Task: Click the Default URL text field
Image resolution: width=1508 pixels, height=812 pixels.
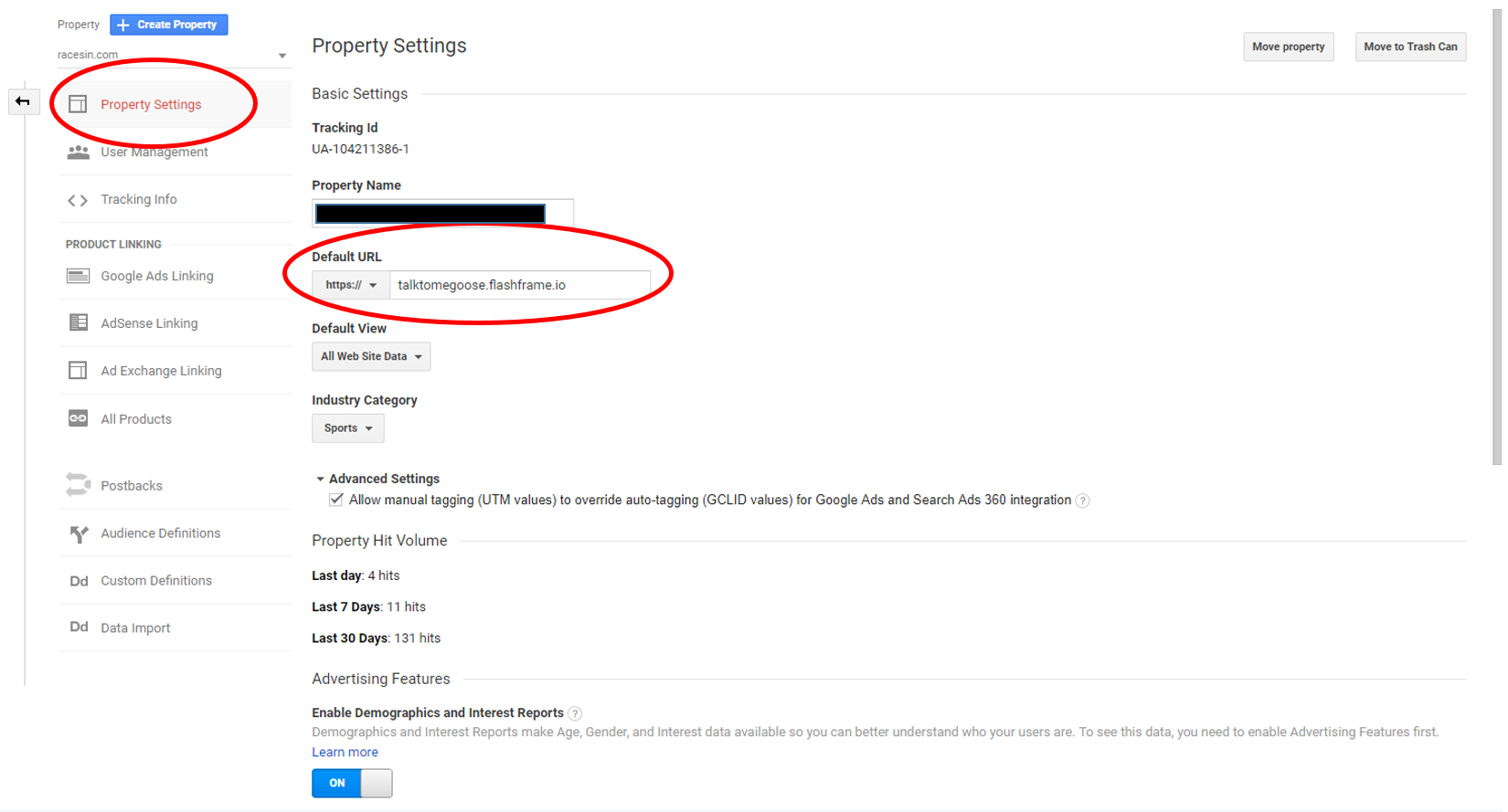Action: click(519, 285)
